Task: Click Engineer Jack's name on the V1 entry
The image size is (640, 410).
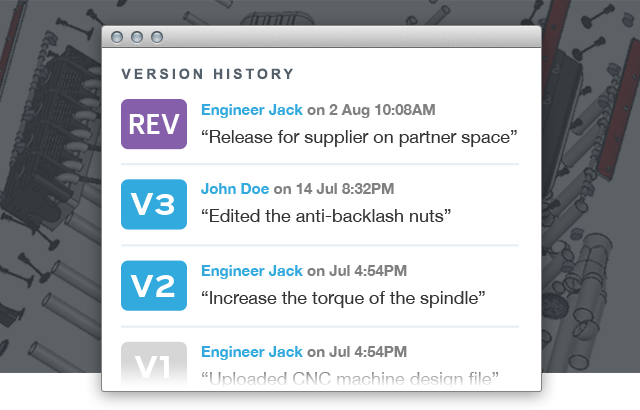Action: [252, 351]
